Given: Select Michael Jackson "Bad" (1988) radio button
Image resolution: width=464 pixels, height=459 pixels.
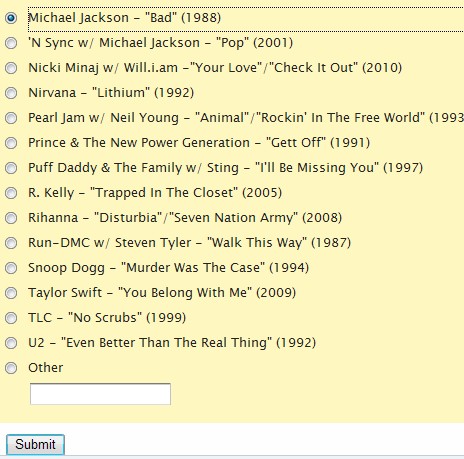Looking at the screenshot, I should [11, 18].
